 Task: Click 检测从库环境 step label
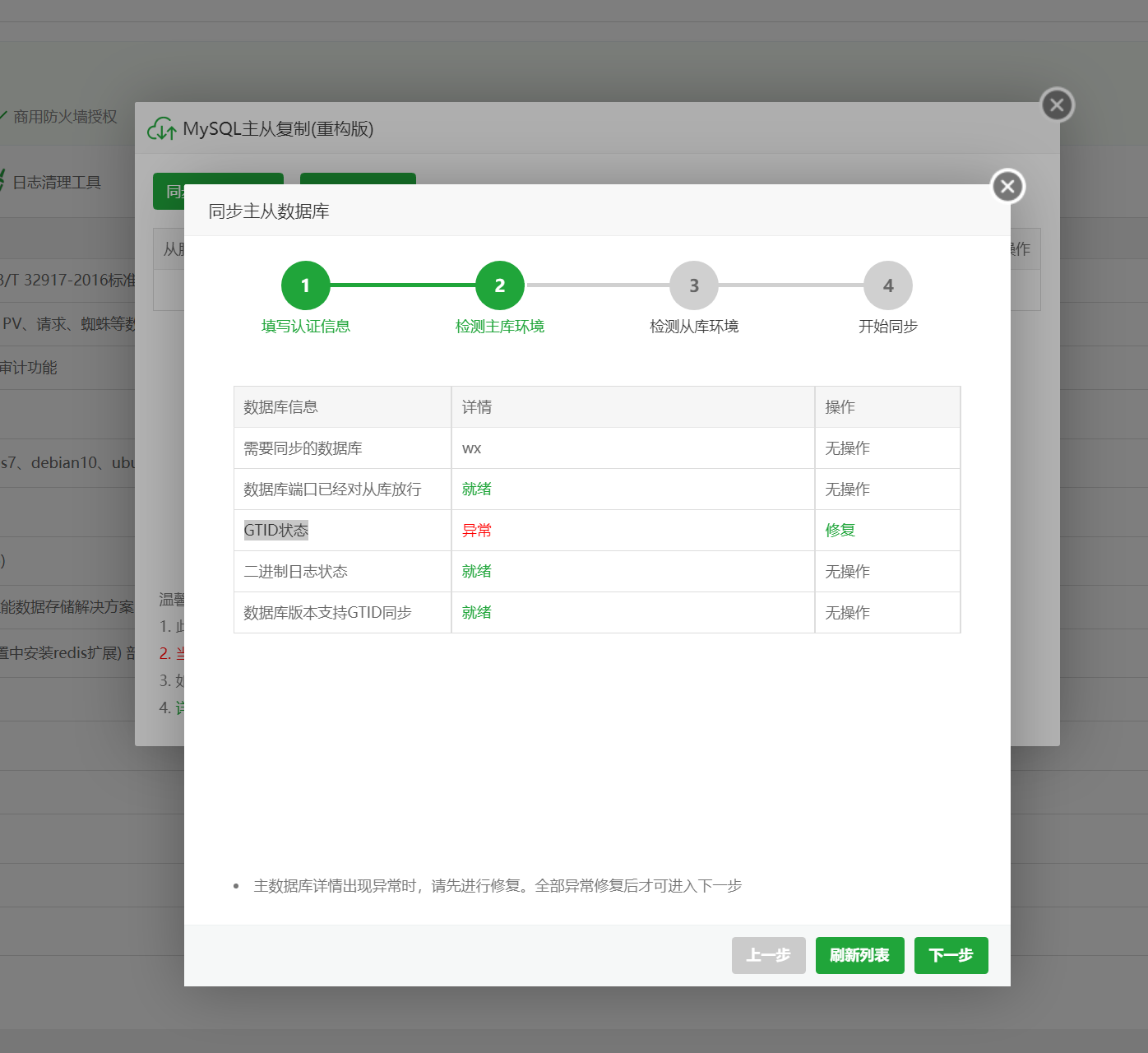point(694,327)
